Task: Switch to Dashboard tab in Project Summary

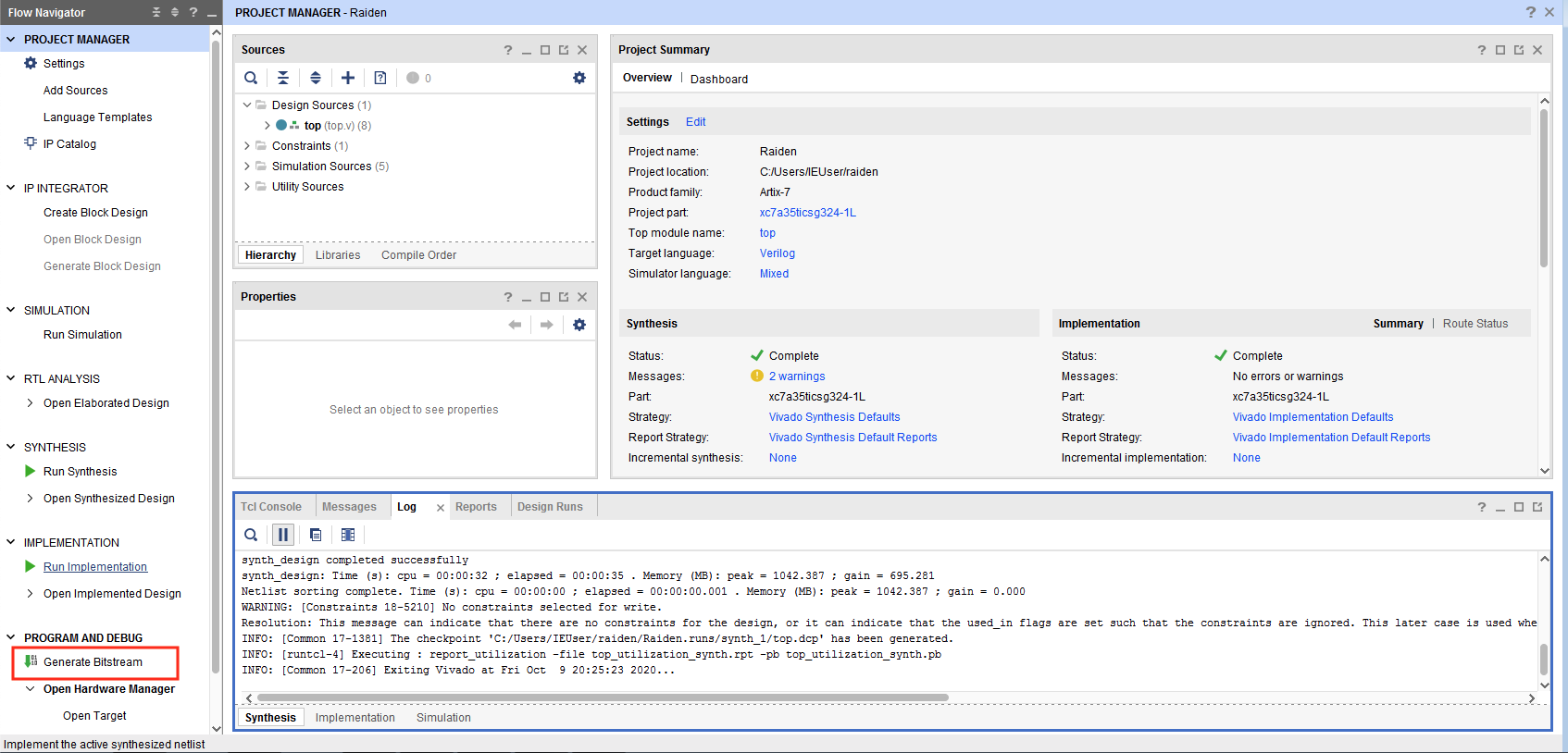Action: tap(719, 80)
